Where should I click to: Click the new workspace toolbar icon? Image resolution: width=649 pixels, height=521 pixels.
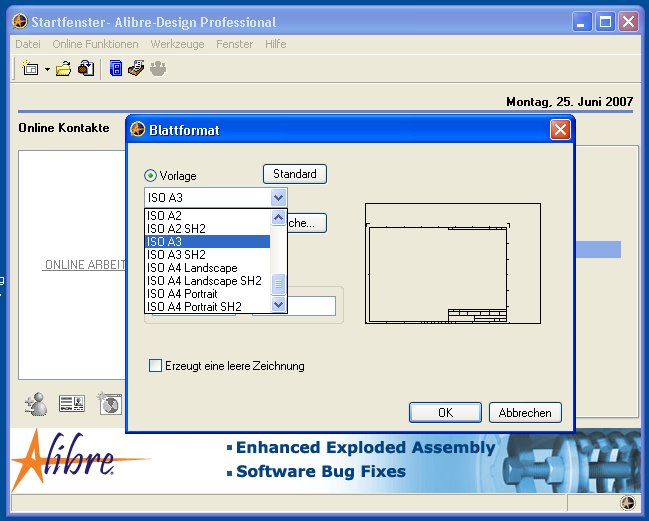(30, 68)
